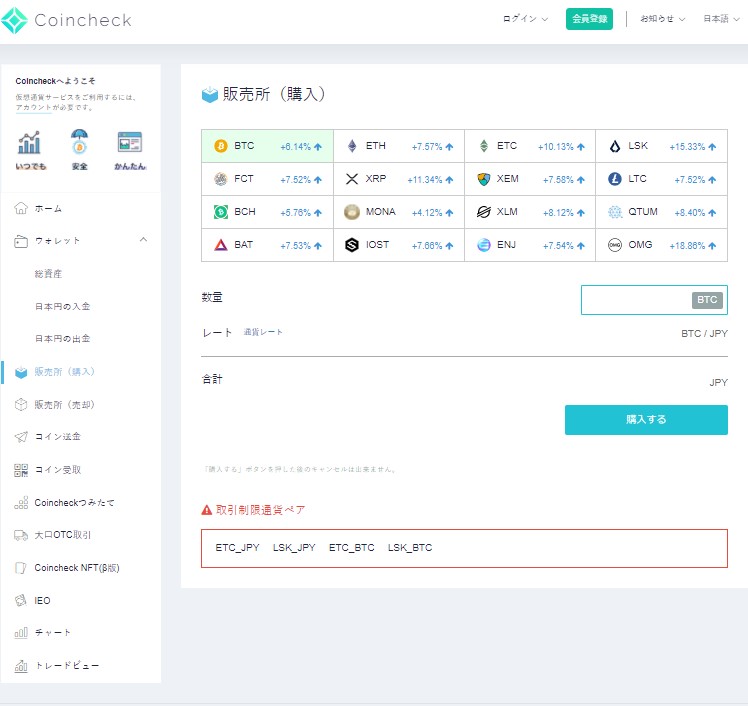Open 総資産 in sidebar
The width and height of the screenshot is (748, 706).
click(x=48, y=274)
